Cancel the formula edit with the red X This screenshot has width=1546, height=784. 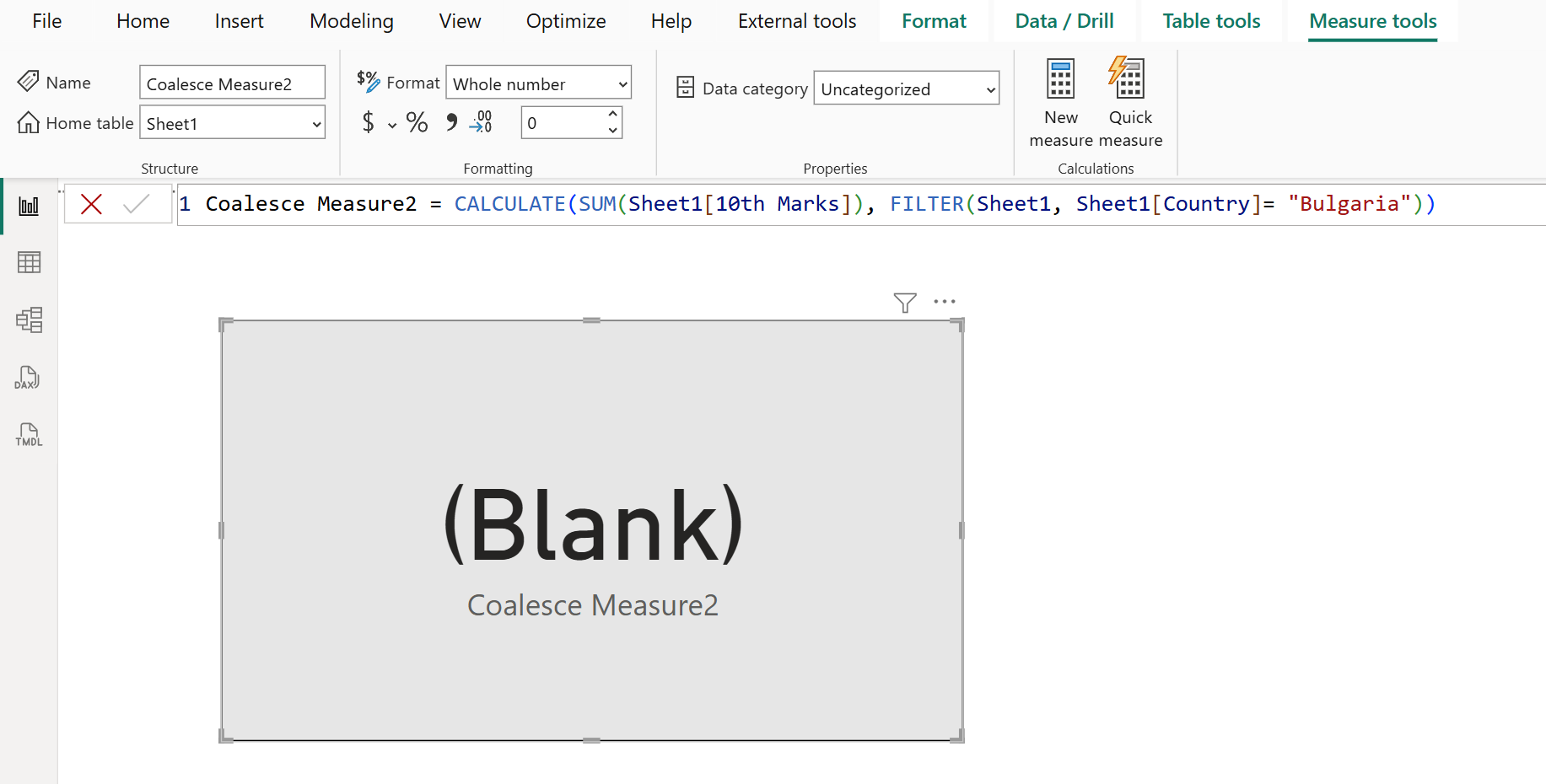pos(92,203)
